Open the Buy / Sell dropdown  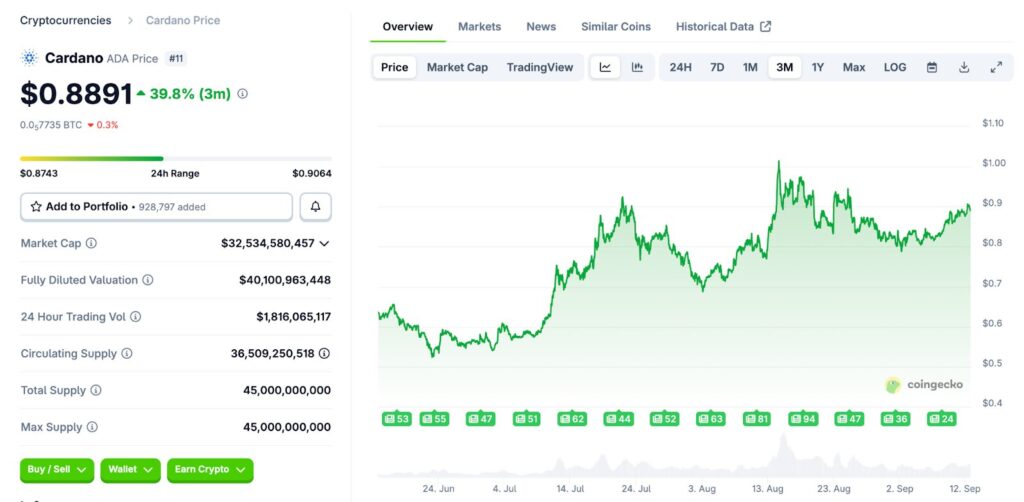click(x=57, y=469)
